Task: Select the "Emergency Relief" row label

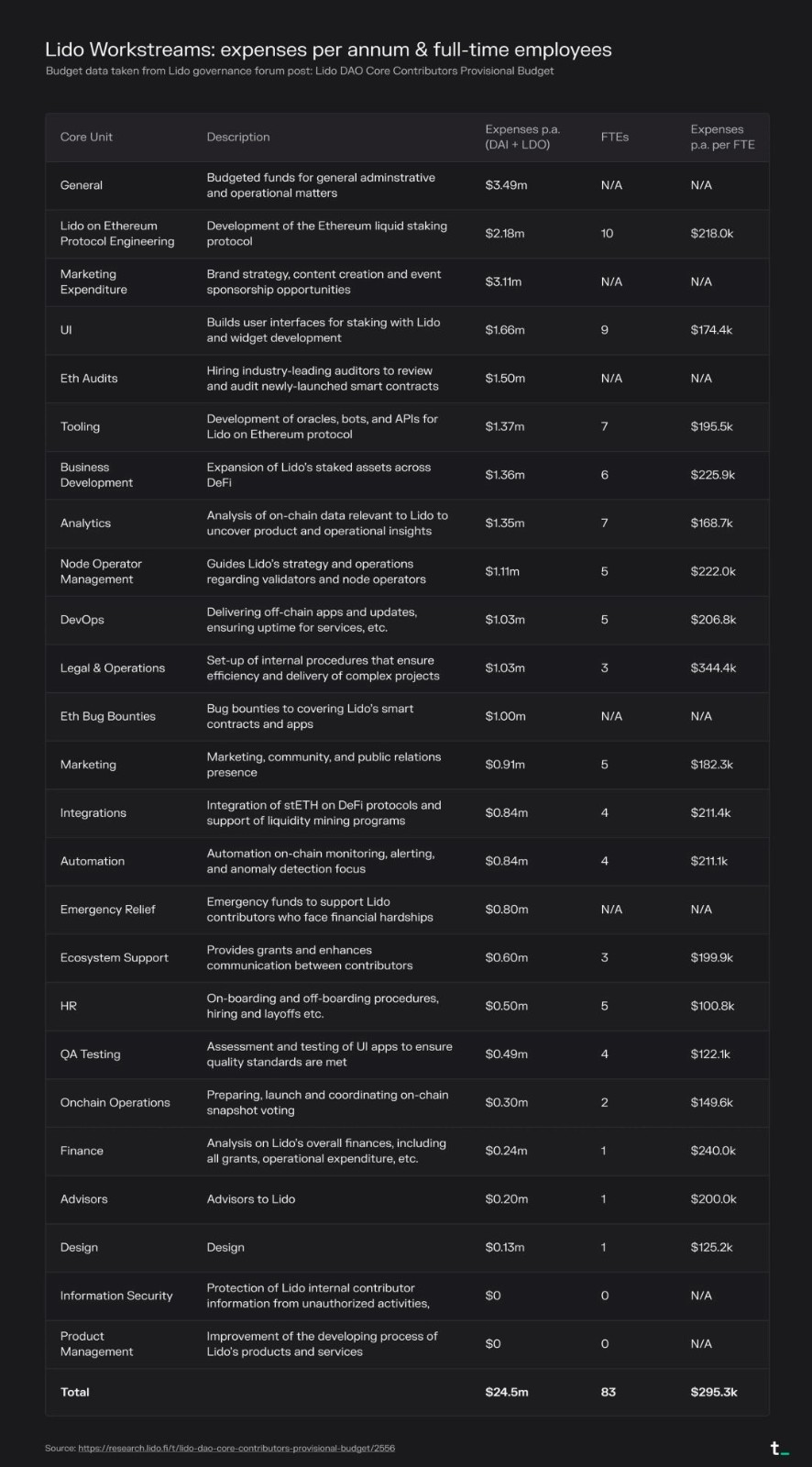Action: pyautogui.click(x=108, y=910)
